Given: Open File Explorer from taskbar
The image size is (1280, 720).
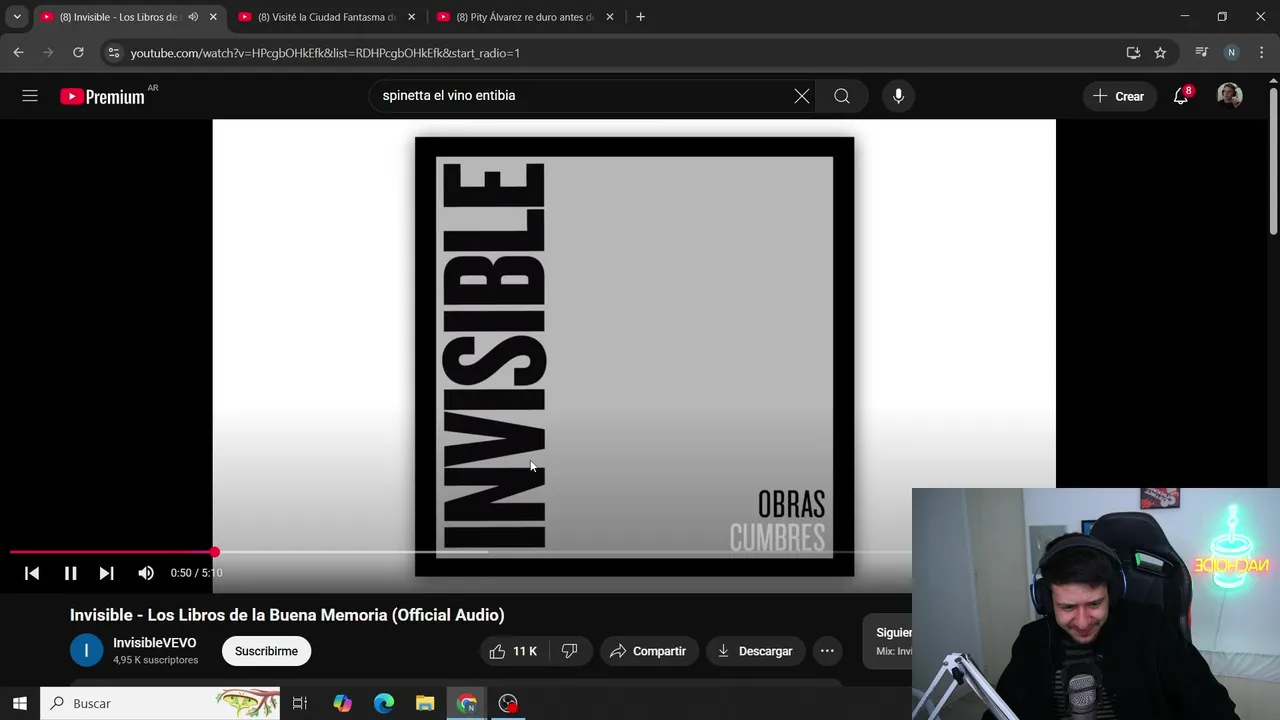Looking at the screenshot, I should click(425, 704).
